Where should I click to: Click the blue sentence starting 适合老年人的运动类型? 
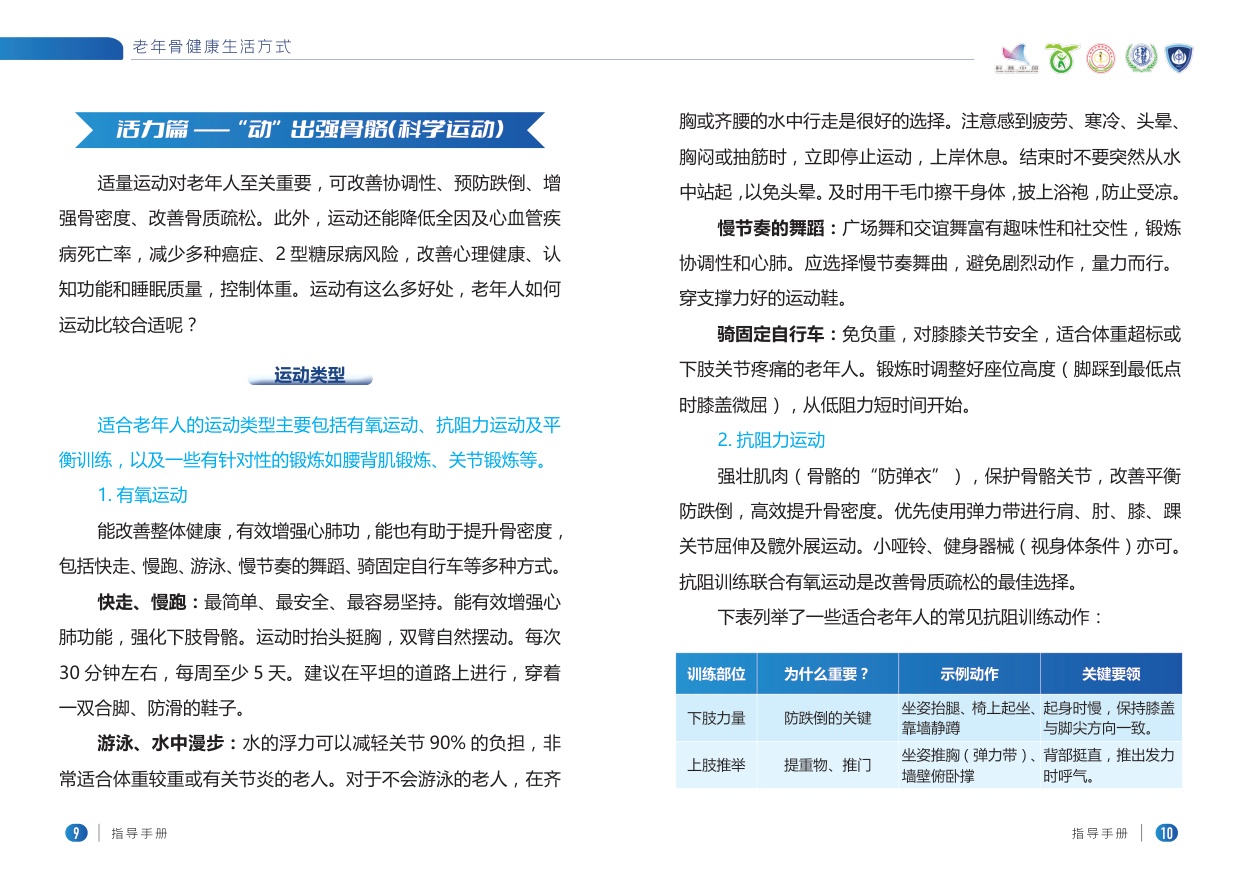tap(310, 443)
